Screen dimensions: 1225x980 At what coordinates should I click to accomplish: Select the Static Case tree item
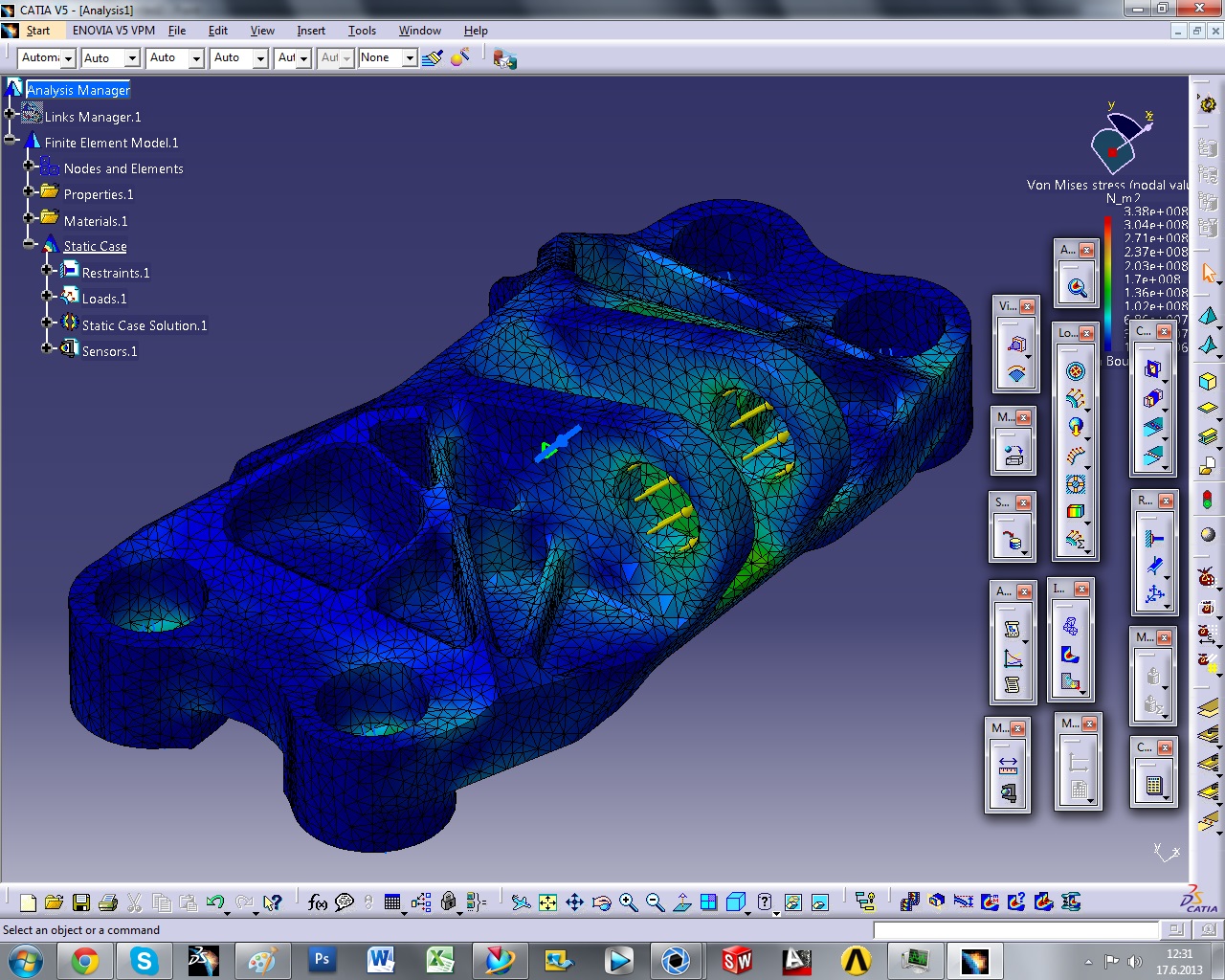pos(95,246)
